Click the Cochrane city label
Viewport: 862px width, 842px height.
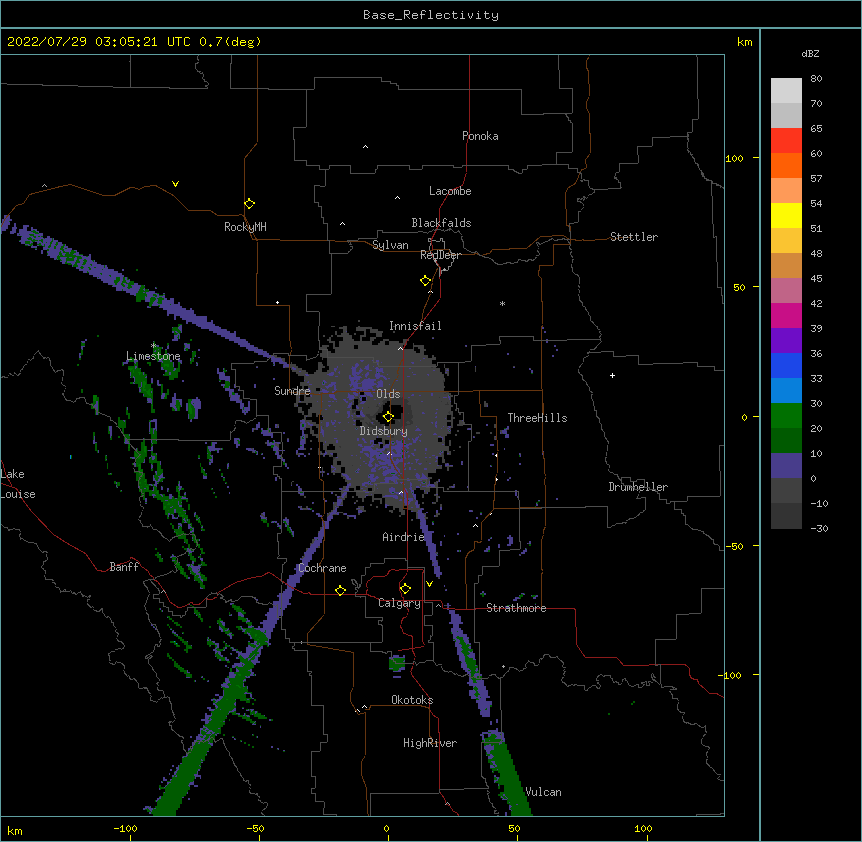pyautogui.click(x=322, y=568)
